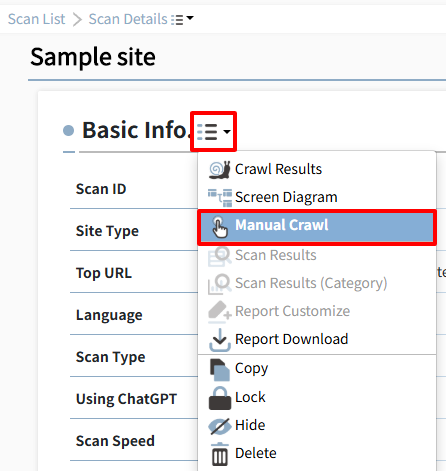Open the Basic Info list dropdown

(213, 132)
